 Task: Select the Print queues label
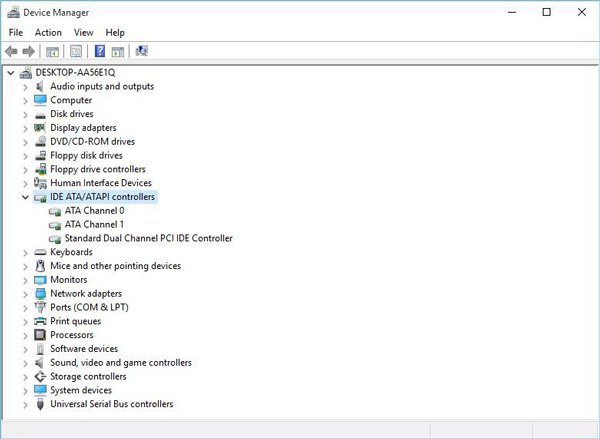tap(76, 321)
